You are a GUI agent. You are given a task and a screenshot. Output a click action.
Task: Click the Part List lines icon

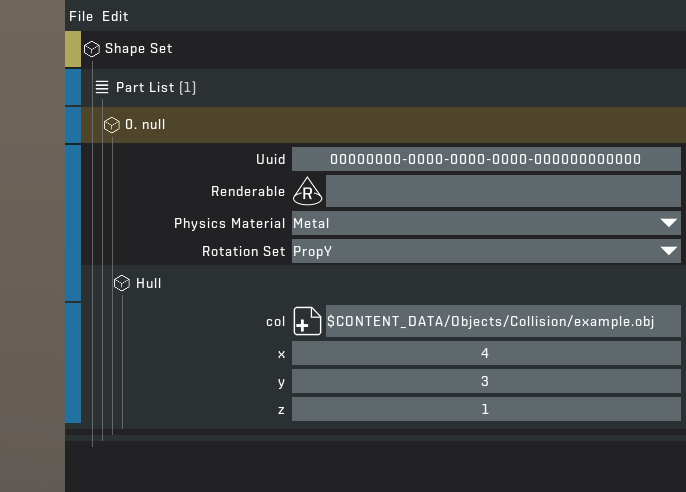coord(102,87)
